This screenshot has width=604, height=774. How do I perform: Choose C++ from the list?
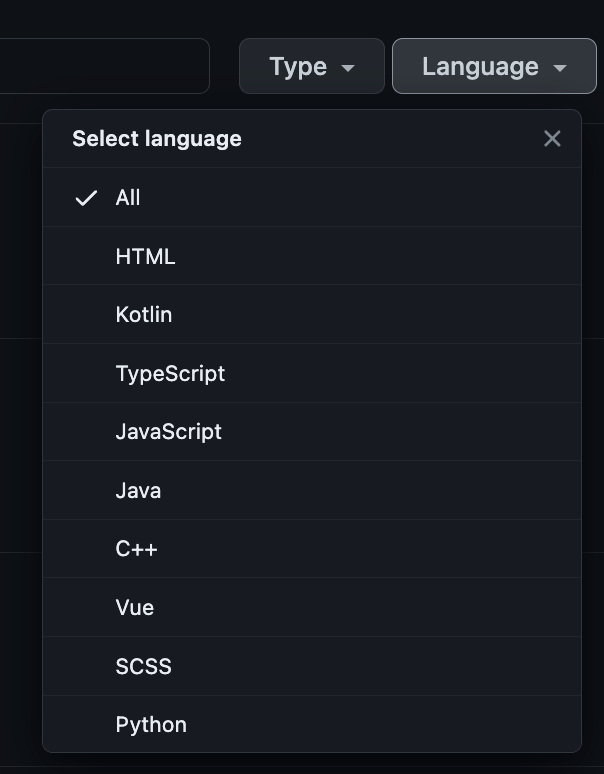coord(136,549)
